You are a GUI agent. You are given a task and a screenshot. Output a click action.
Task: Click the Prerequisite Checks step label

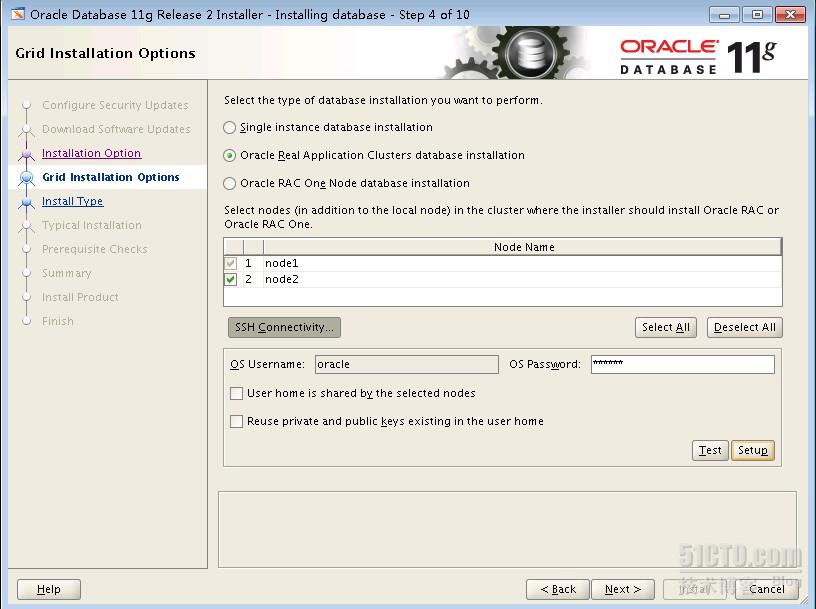pyautogui.click(x=95, y=249)
